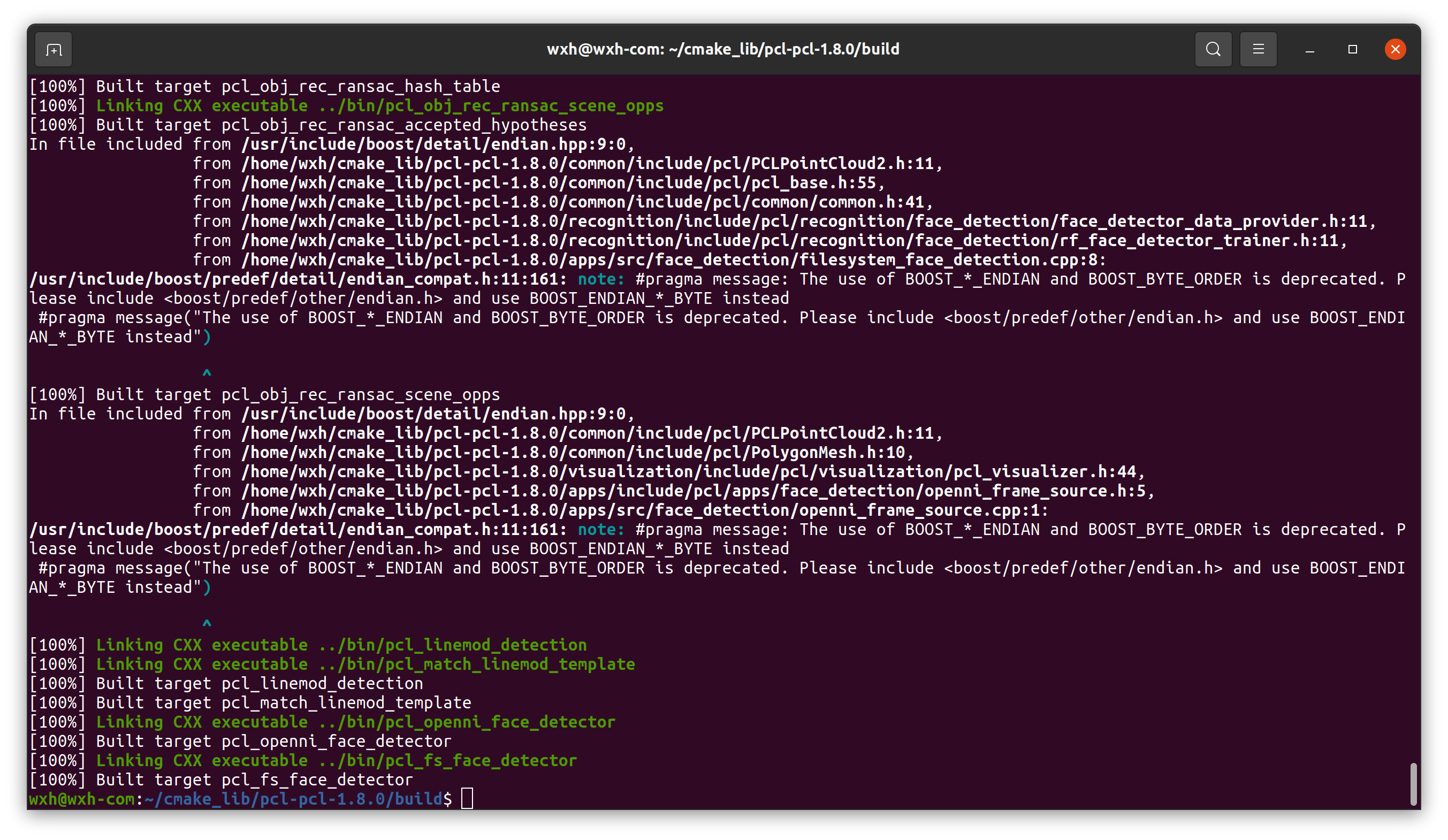
Task: Click the pcl_match_linemod_template green text
Action: (506, 663)
